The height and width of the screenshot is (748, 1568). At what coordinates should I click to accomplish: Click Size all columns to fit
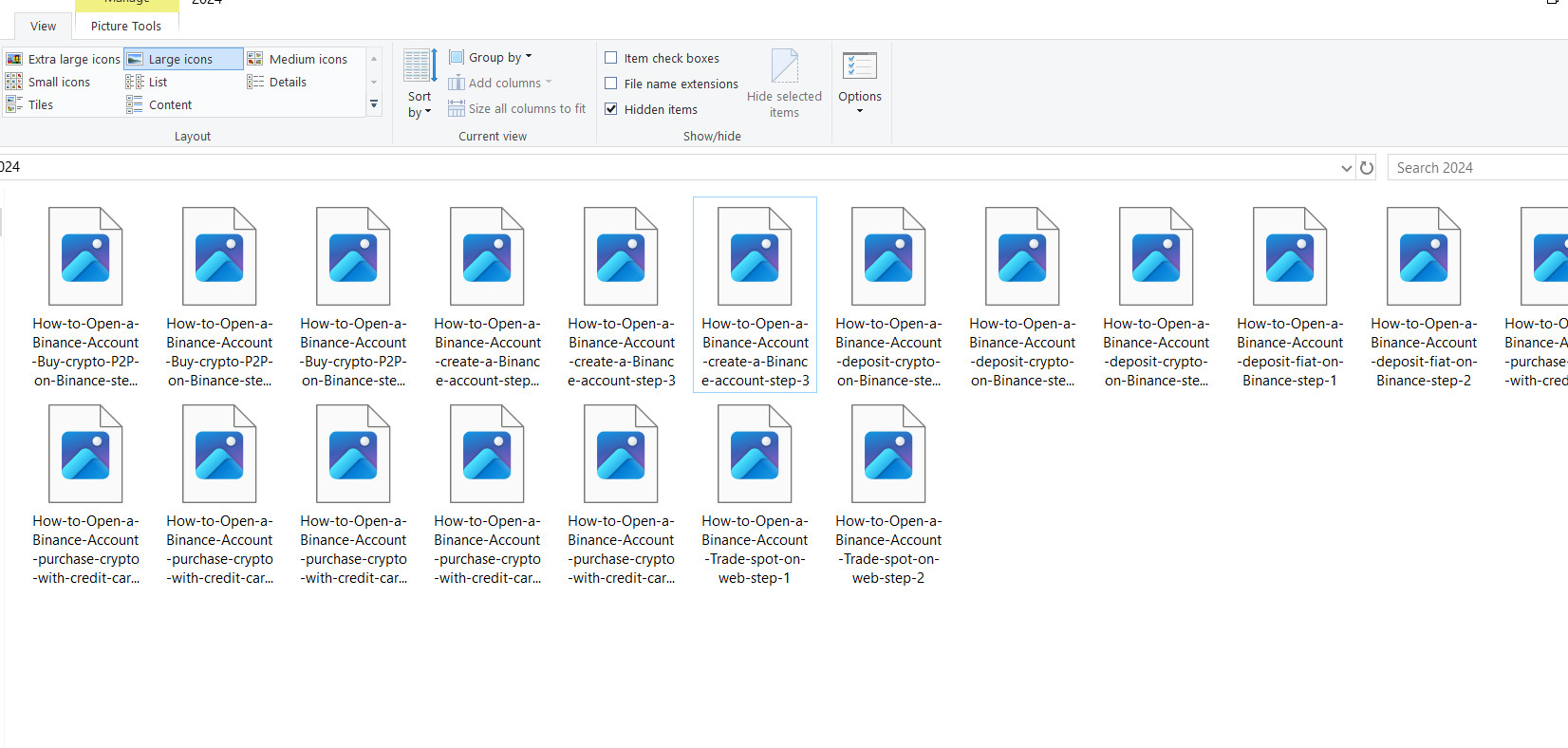point(517,108)
